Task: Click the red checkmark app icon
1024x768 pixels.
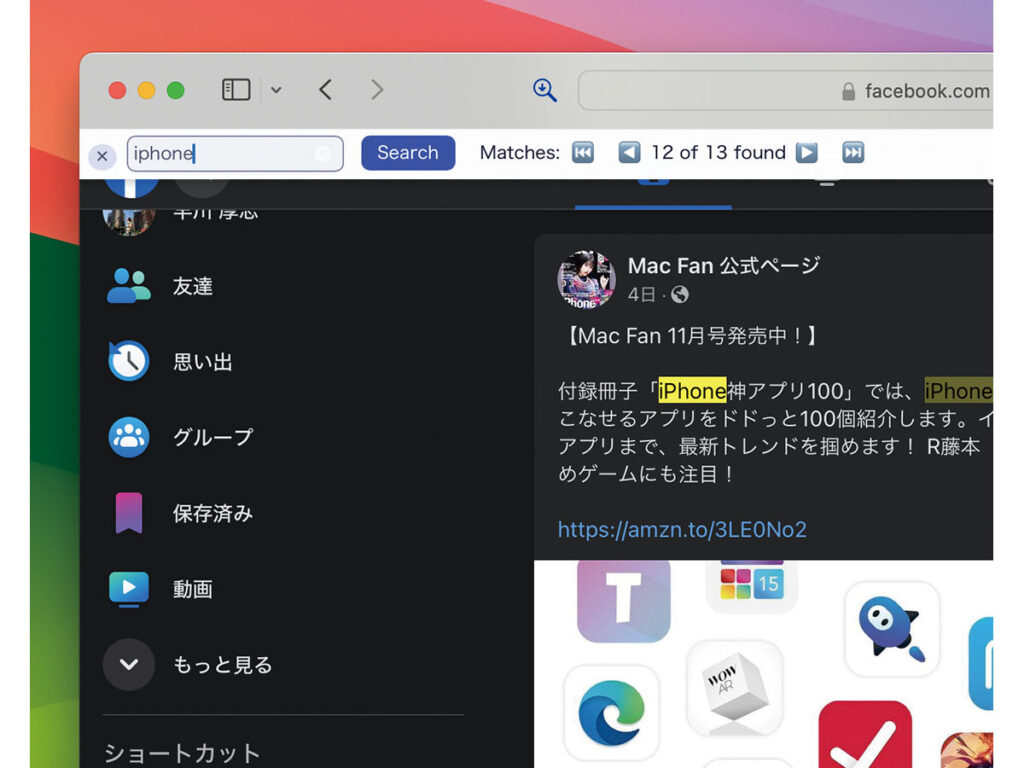Action: [865, 735]
